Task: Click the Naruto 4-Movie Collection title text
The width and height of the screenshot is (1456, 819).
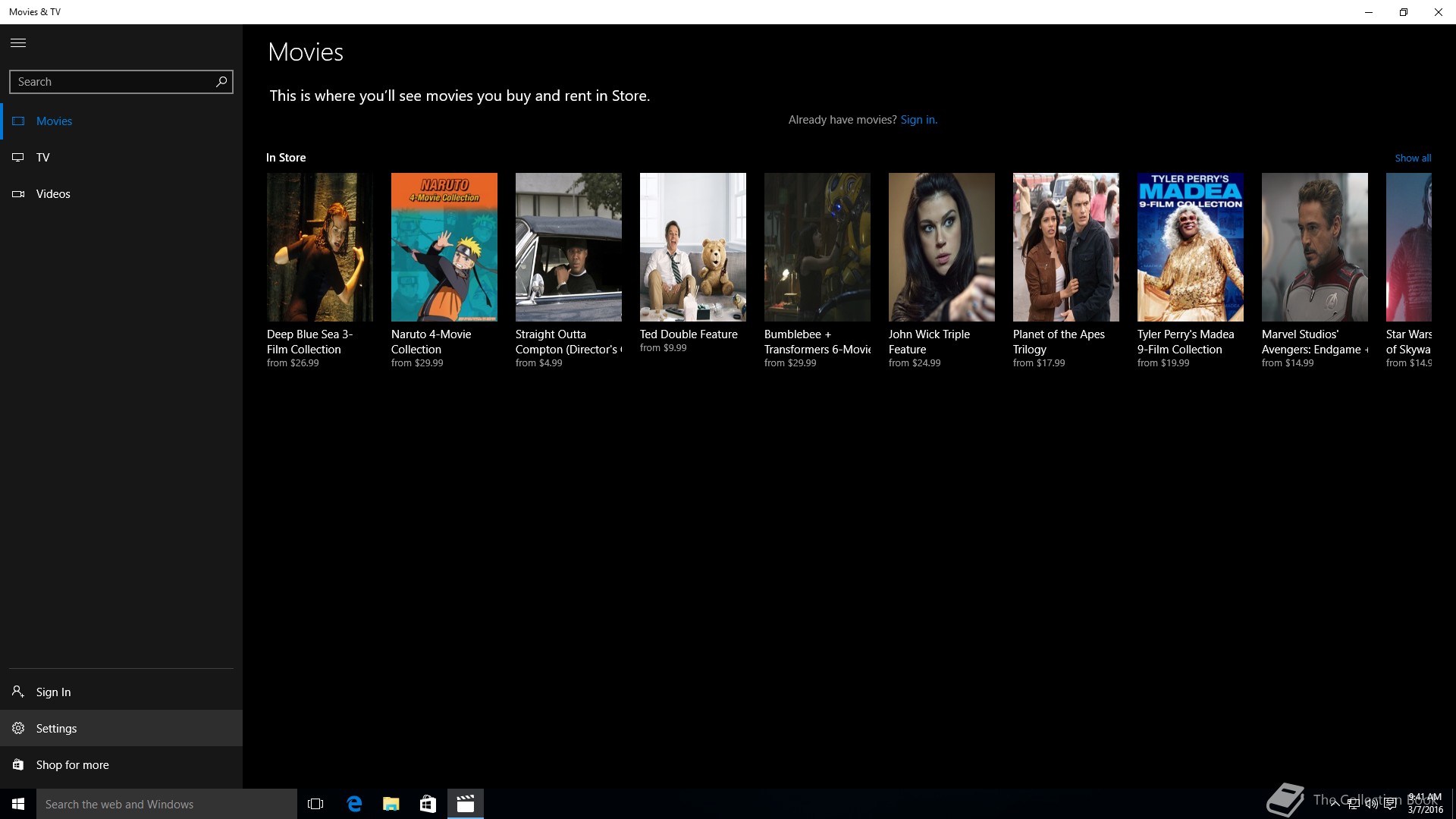Action: (x=431, y=341)
